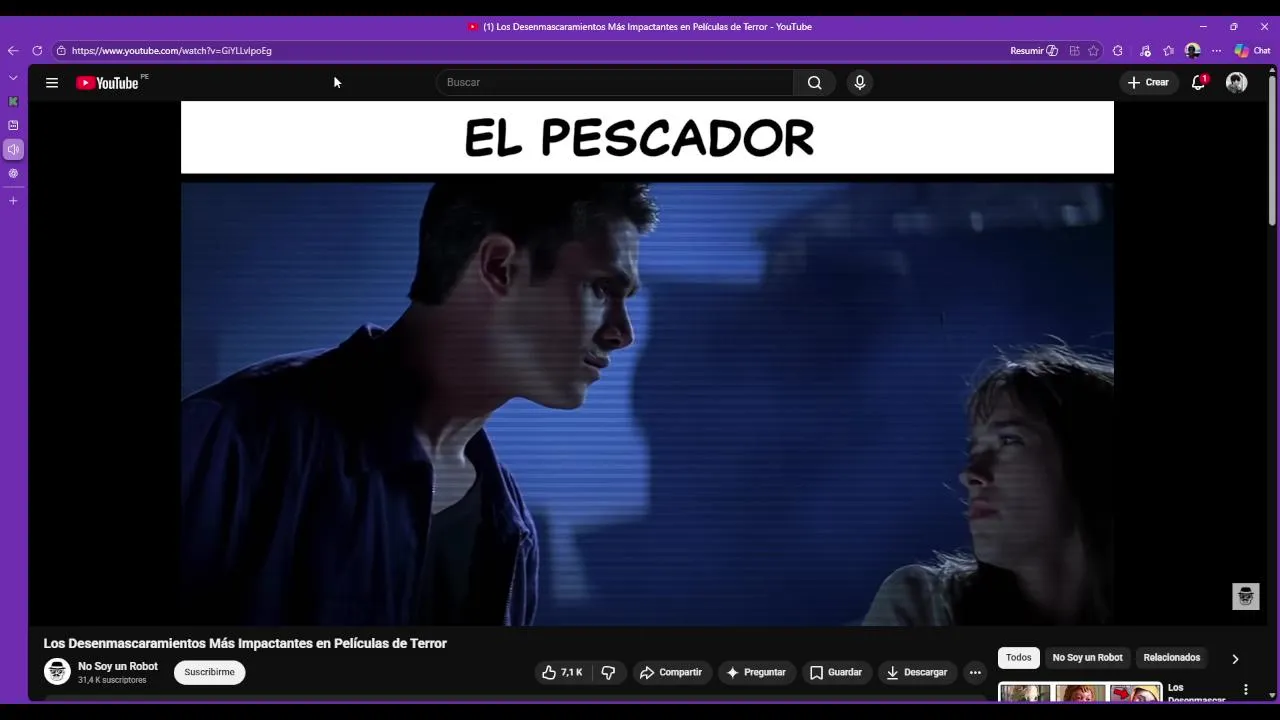The height and width of the screenshot is (720, 1280).
Task: Select the Relacionados filter chip
Action: [1171, 658]
